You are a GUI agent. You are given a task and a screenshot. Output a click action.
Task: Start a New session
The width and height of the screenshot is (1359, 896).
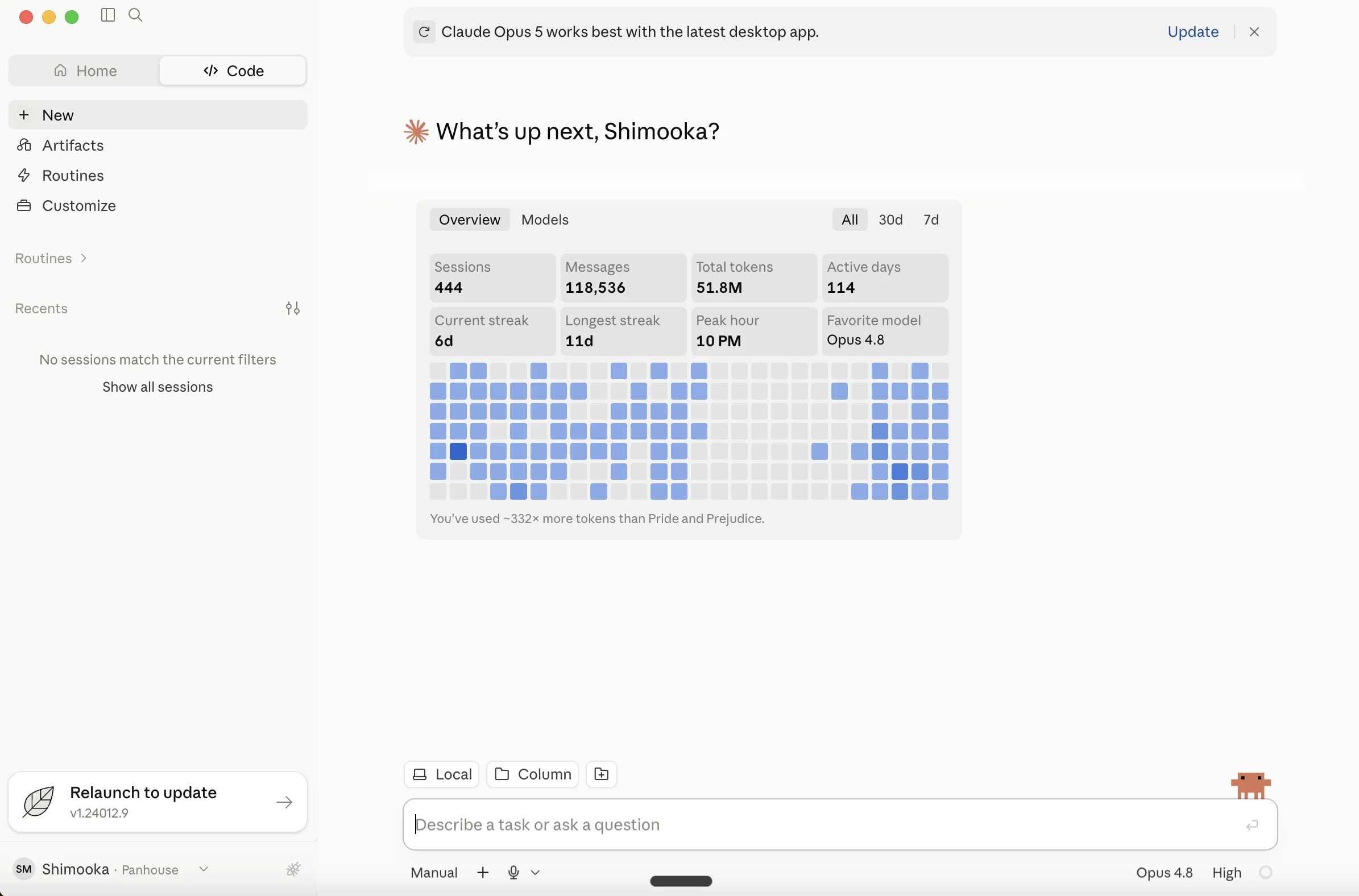pos(158,115)
